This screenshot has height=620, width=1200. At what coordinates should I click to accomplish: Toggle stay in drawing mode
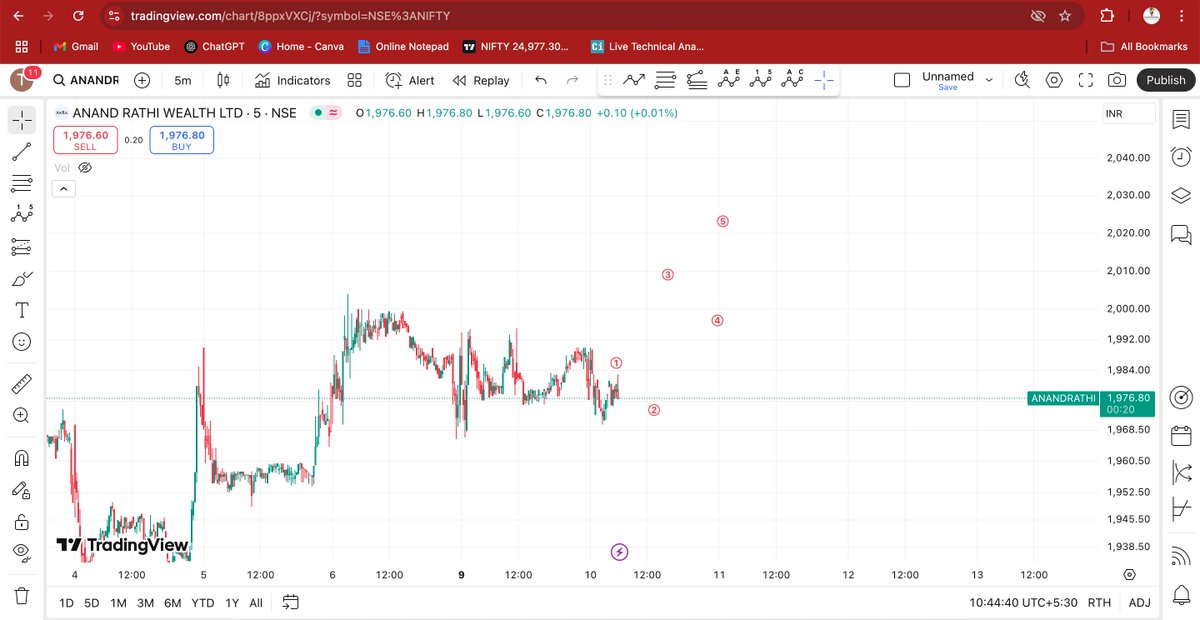coord(22,490)
